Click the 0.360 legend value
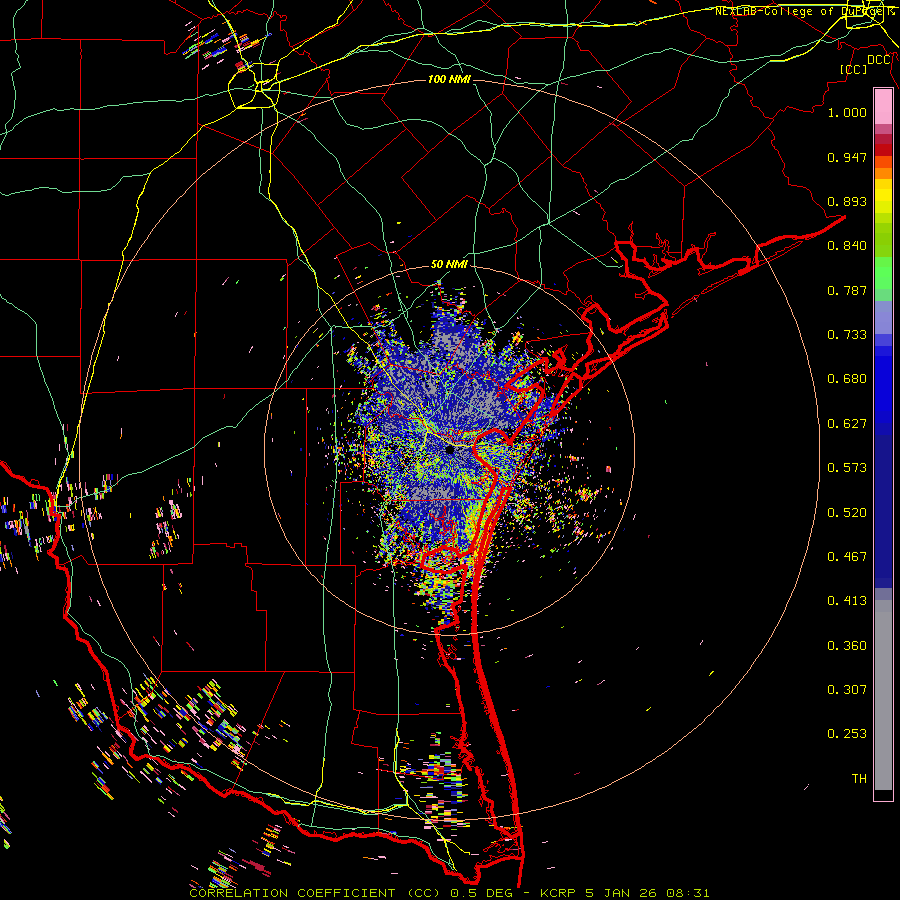This screenshot has width=900, height=900. [x=847, y=646]
